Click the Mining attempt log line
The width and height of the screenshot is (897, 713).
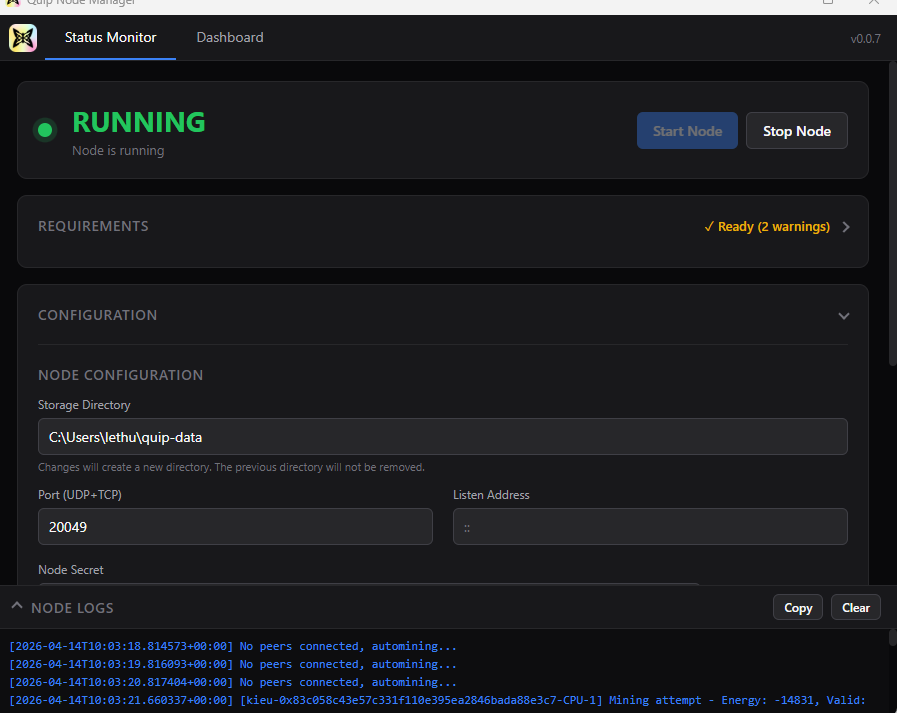click(438, 700)
